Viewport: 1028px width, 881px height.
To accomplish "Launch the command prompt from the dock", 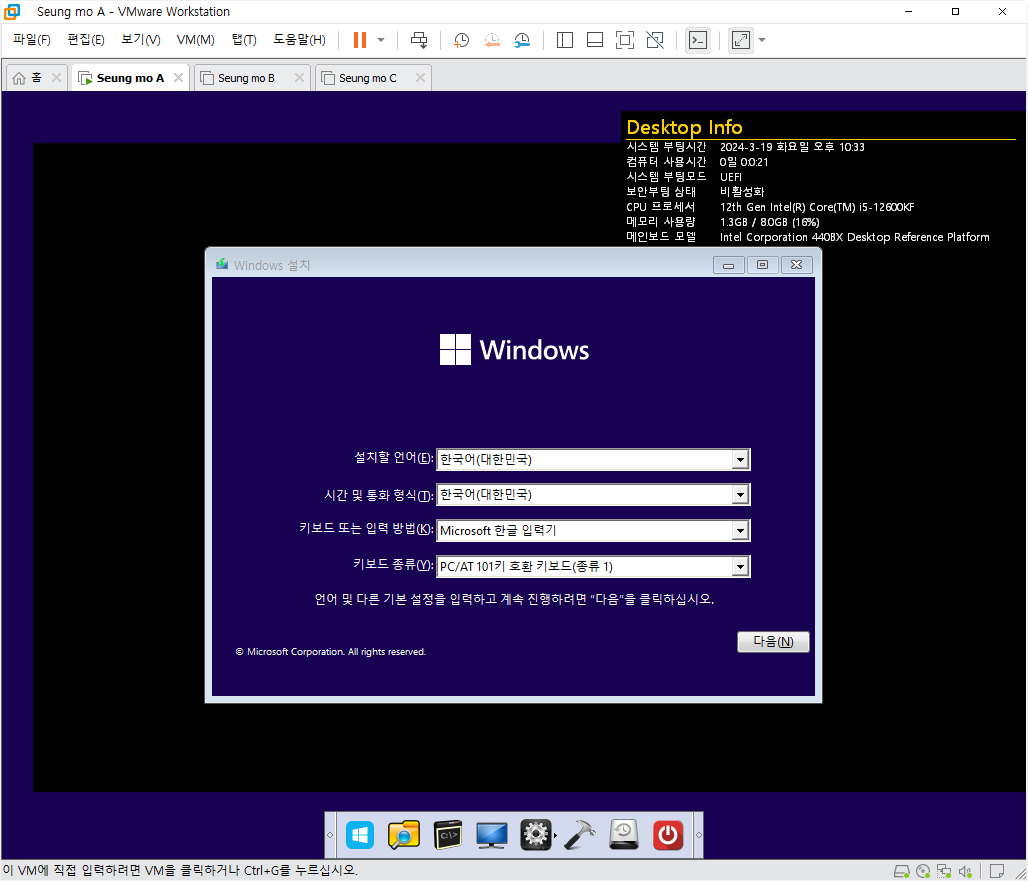I will click(x=448, y=835).
